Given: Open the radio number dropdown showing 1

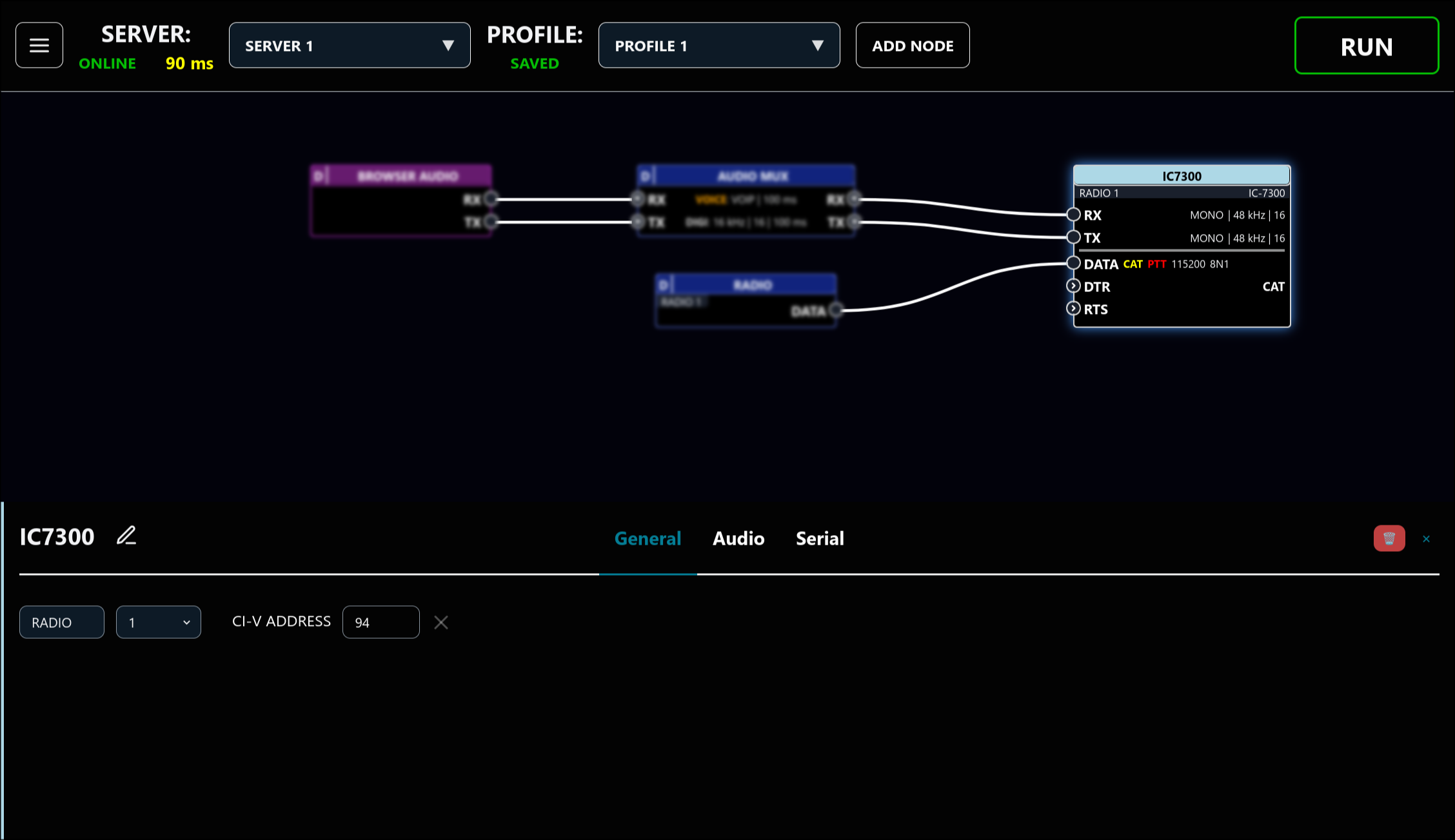Looking at the screenshot, I should click(159, 622).
